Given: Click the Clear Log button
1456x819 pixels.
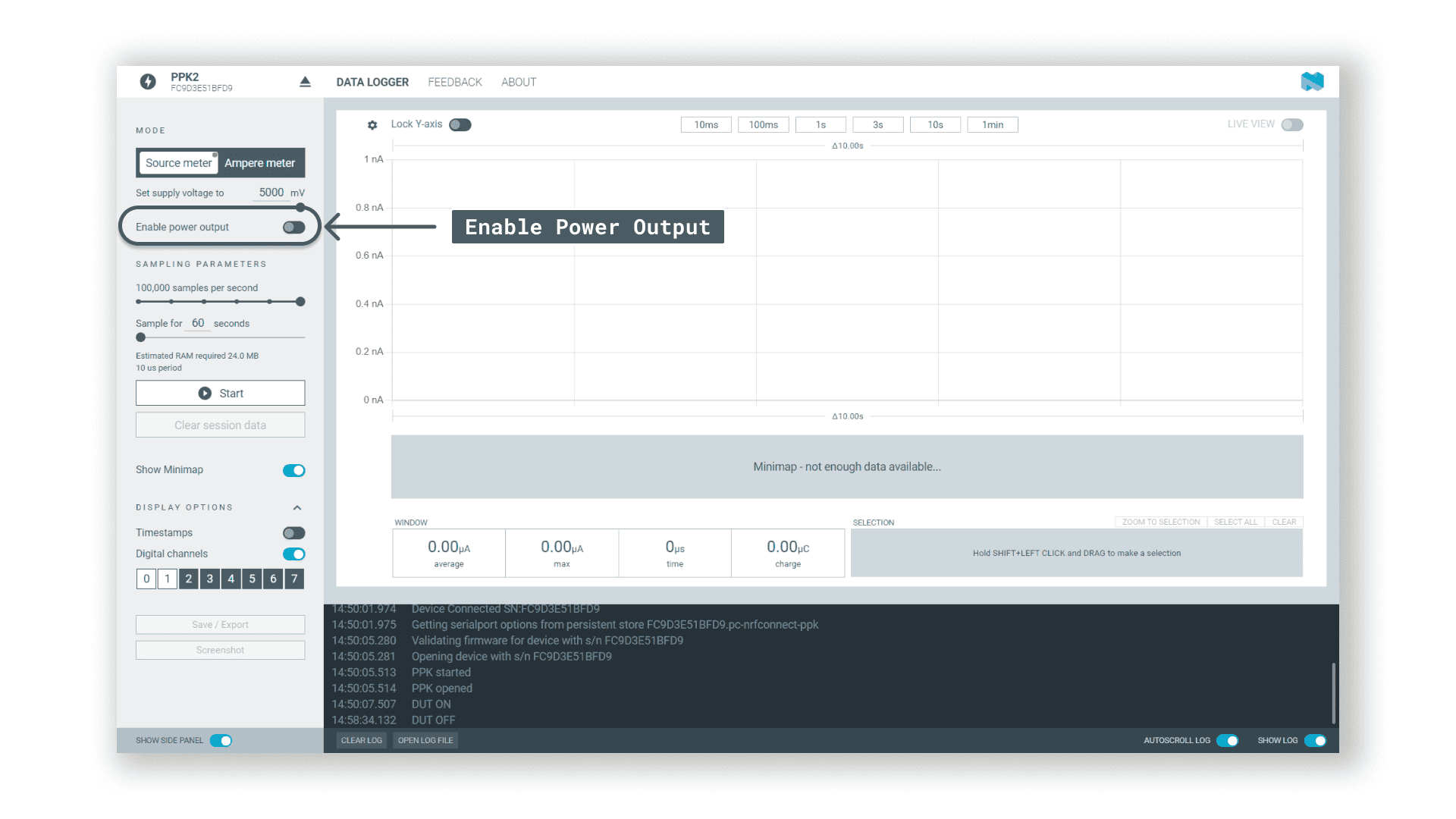Looking at the screenshot, I should coord(361,740).
